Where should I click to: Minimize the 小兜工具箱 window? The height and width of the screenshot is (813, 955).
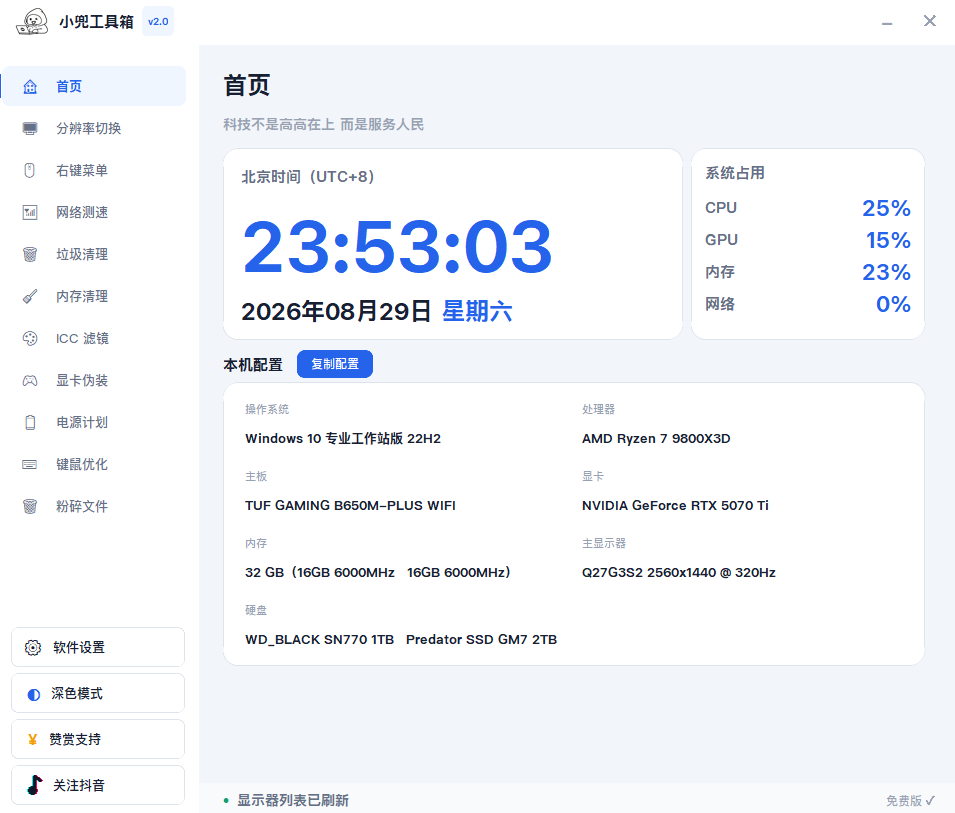click(x=887, y=23)
